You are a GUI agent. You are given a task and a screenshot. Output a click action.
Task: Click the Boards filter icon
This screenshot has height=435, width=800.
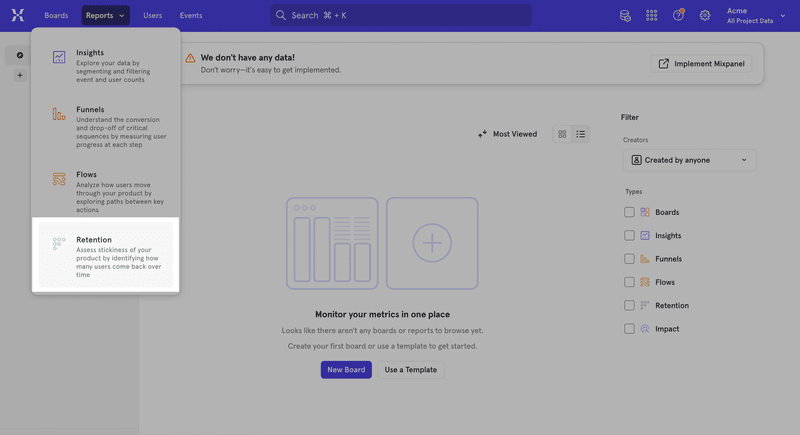(x=645, y=212)
